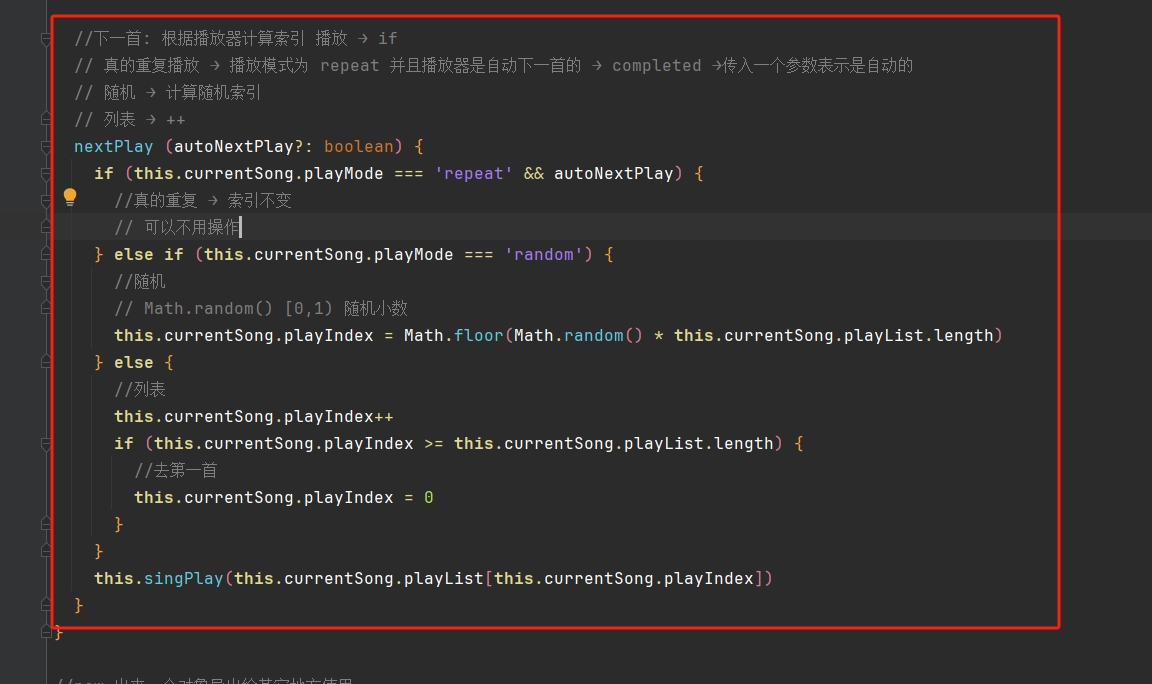Fold the comment block starting with 下一首

[46, 39]
